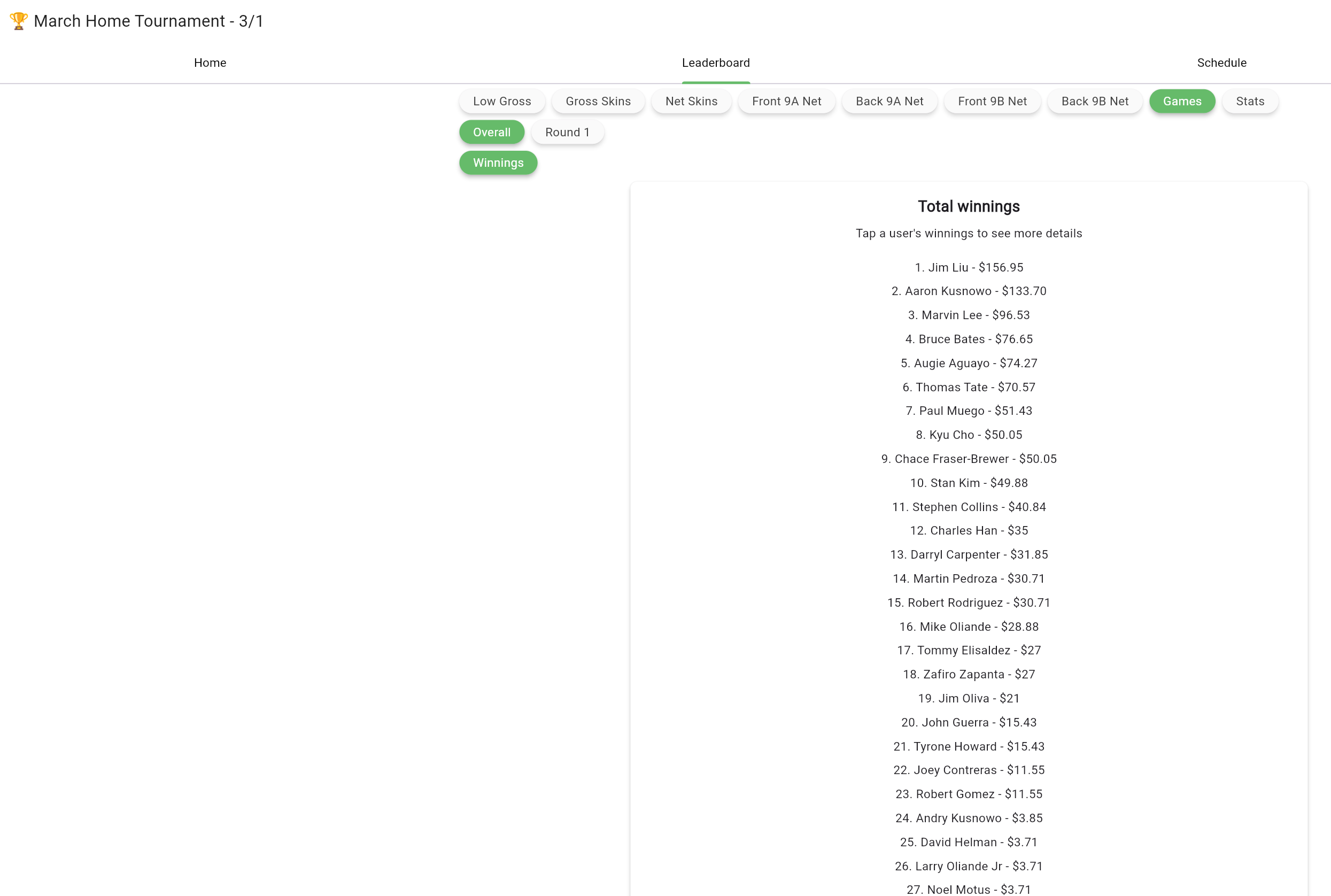Show the Net Skins leaderboard
1331x896 pixels.
pyautogui.click(x=691, y=101)
